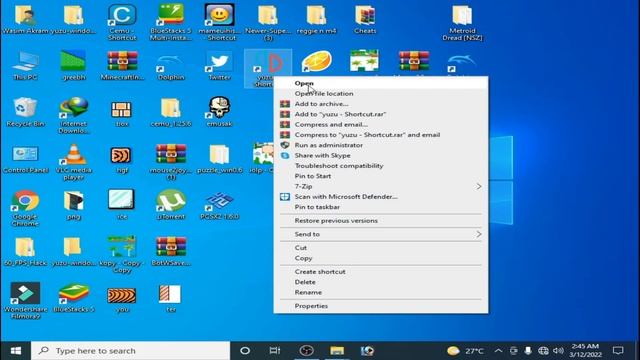Image resolution: width=640 pixels, height=360 pixels.
Task: Select the MinecraftIn... archive icon
Action: pyautogui.click(x=122, y=65)
